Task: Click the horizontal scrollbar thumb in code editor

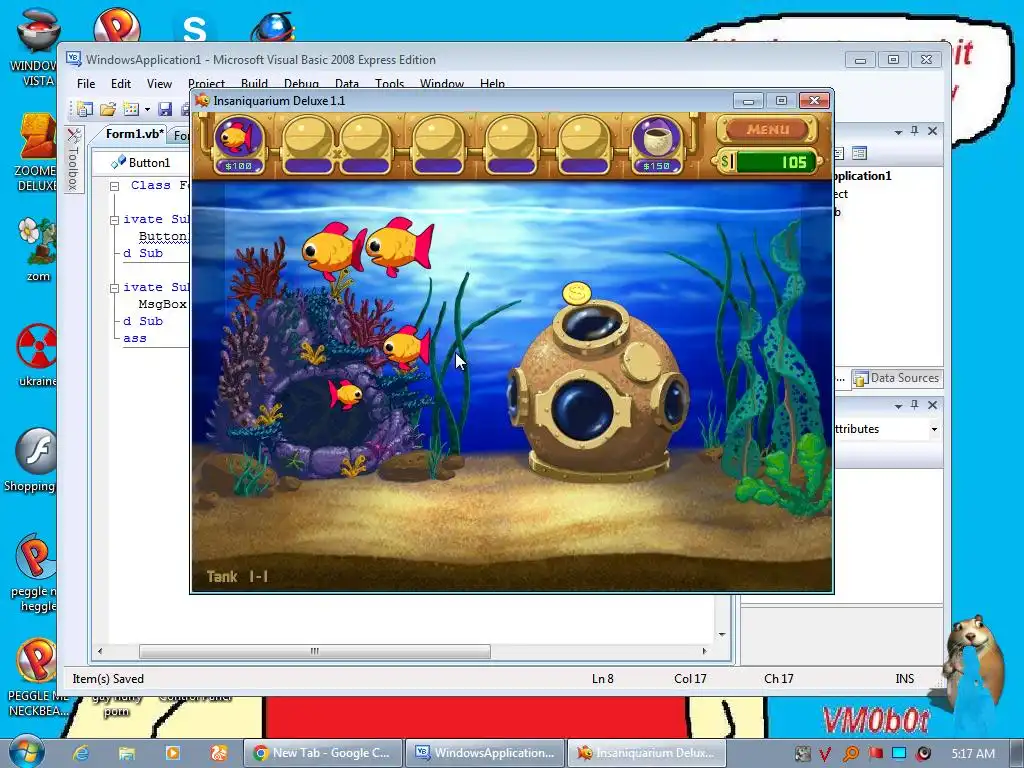Action: click(315, 651)
